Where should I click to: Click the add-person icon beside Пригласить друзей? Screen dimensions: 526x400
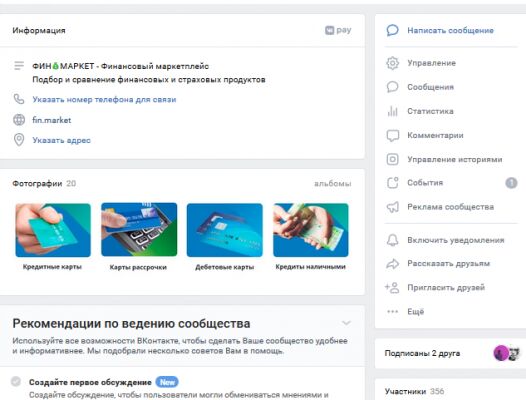point(392,288)
